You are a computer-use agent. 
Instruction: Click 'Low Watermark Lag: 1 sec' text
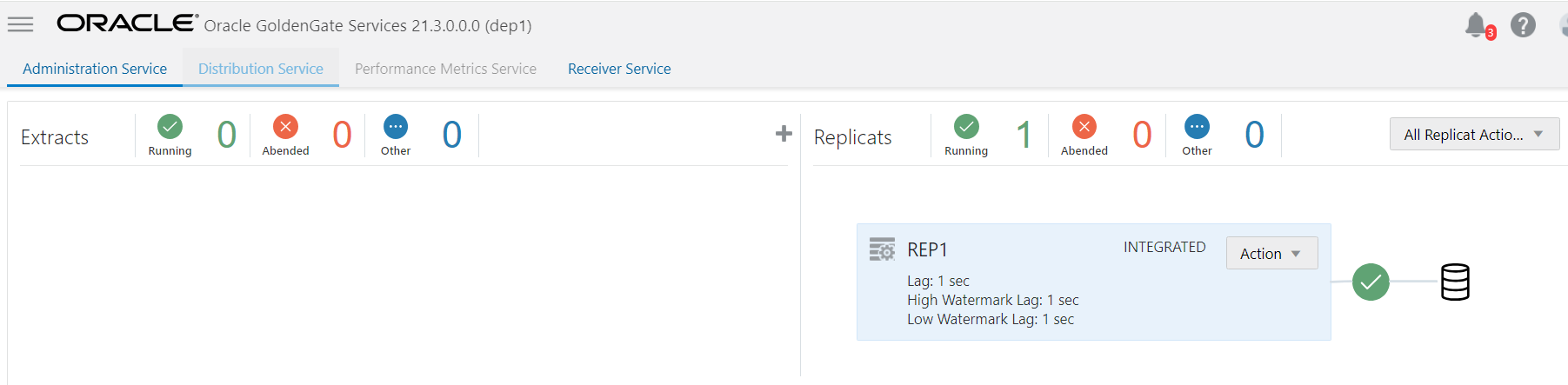(991, 319)
